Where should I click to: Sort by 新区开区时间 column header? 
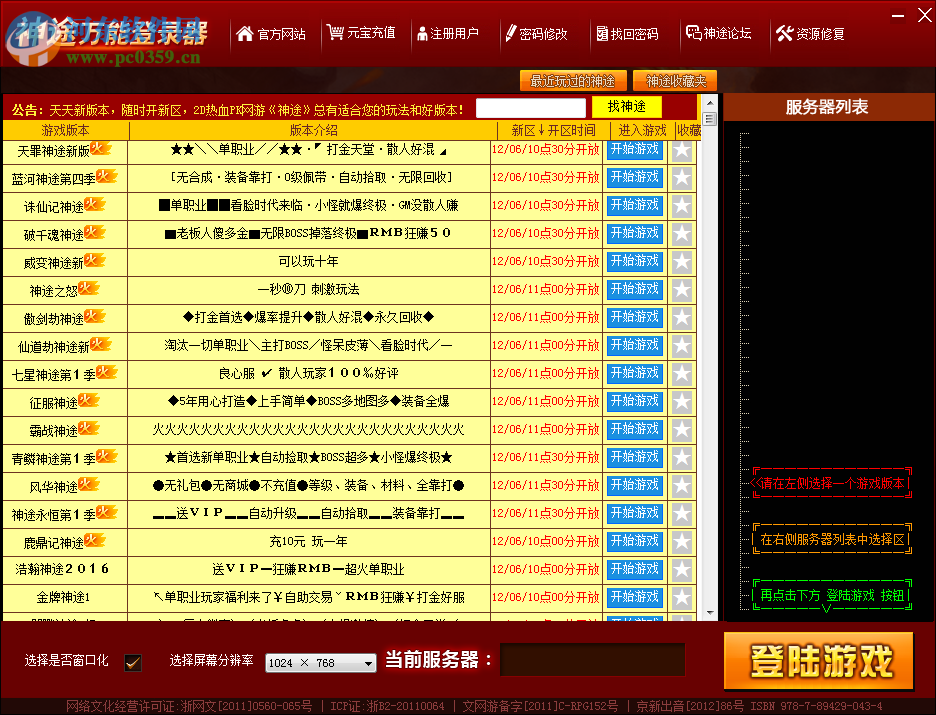(x=553, y=130)
